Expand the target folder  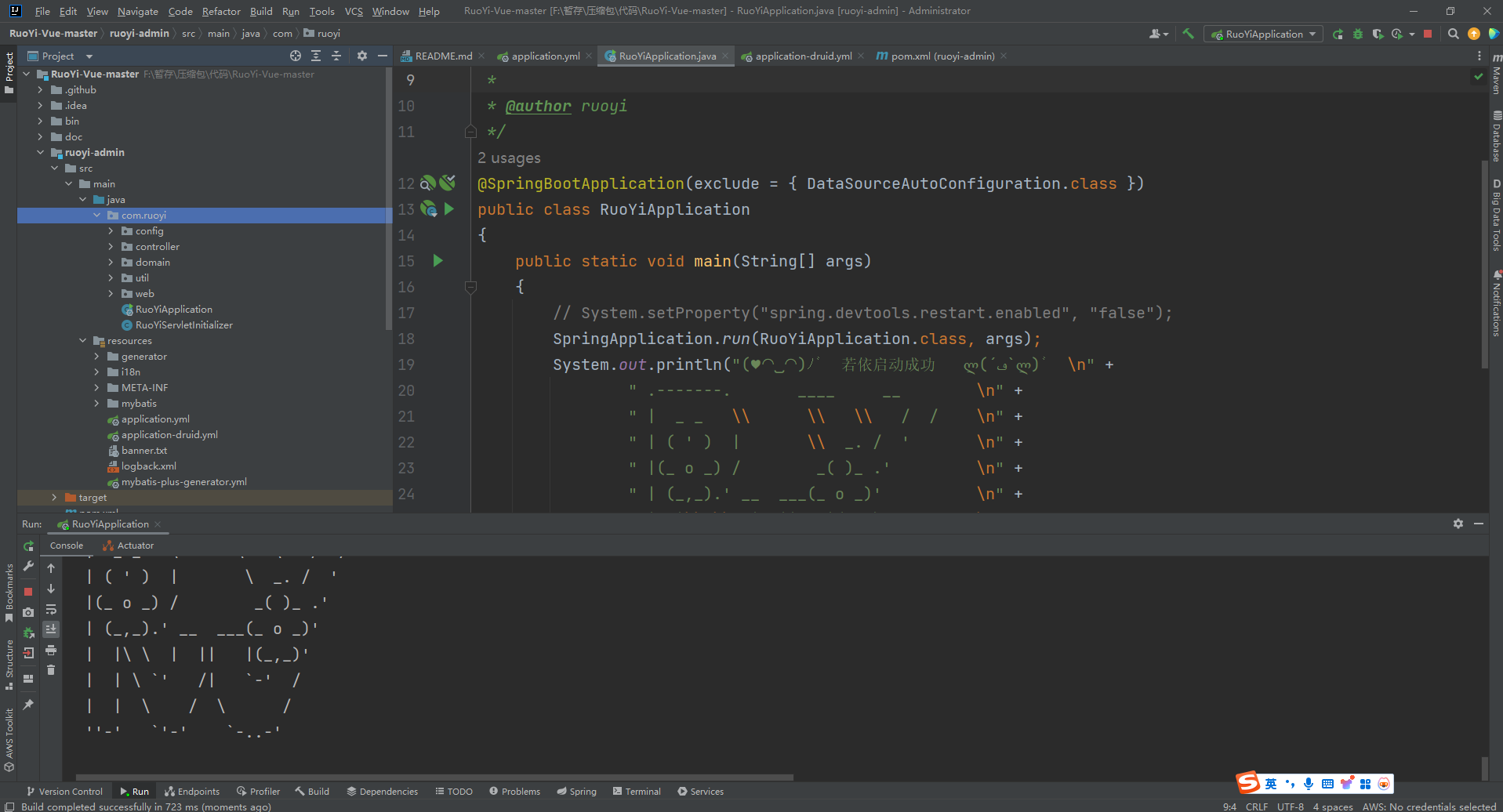pos(54,498)
